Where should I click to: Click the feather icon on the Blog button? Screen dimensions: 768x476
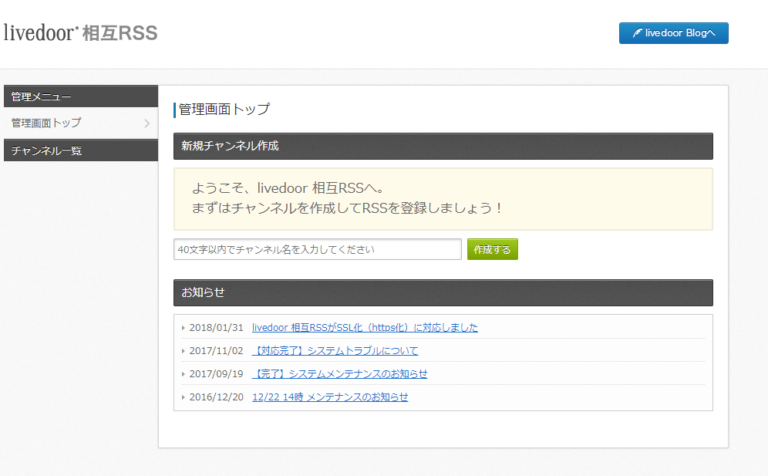pos(636,33)
